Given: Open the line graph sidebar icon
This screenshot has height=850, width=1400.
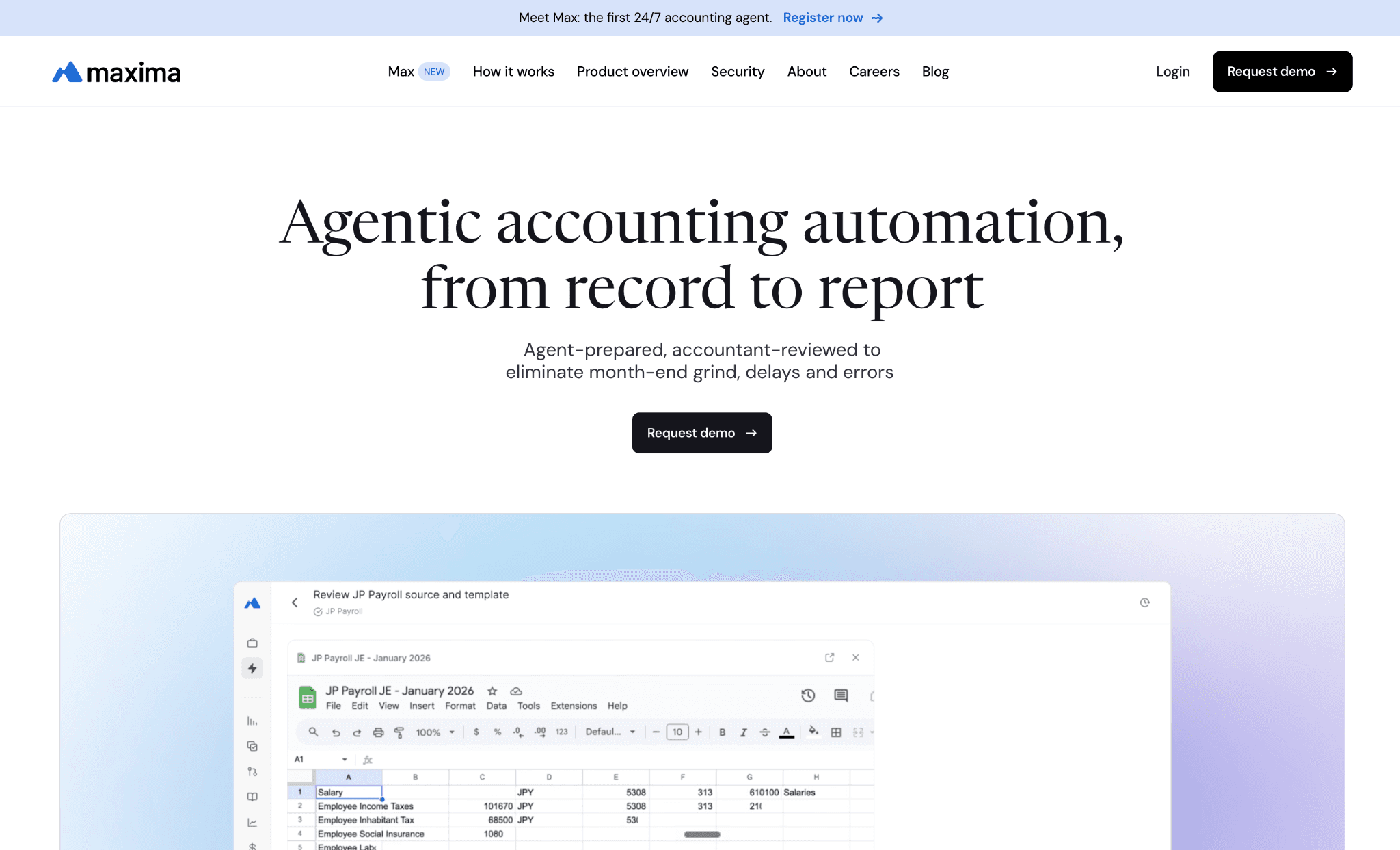Looking at the screenshot, I should [x=252, y=822].
